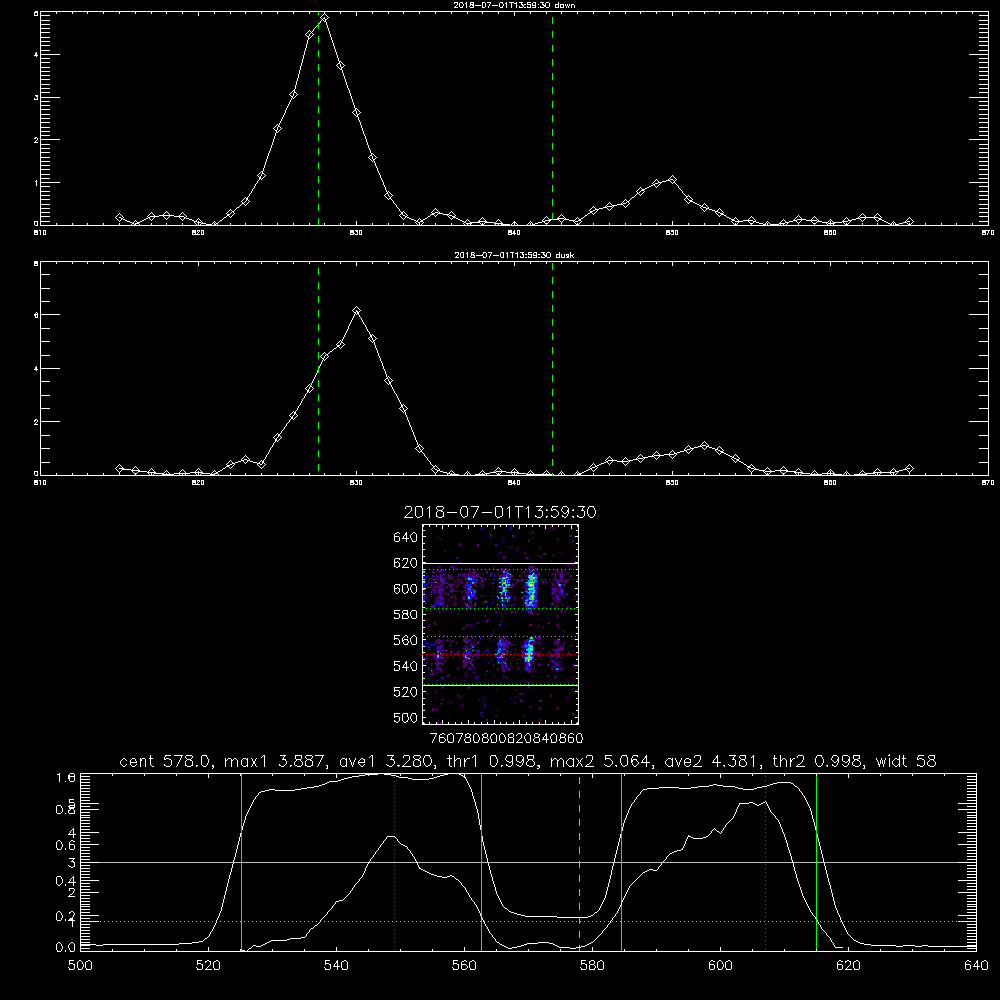Click the bottom plot x-axis label '620'
The width and height of the screenshot is (1000, 1000).
coord(848,966)
